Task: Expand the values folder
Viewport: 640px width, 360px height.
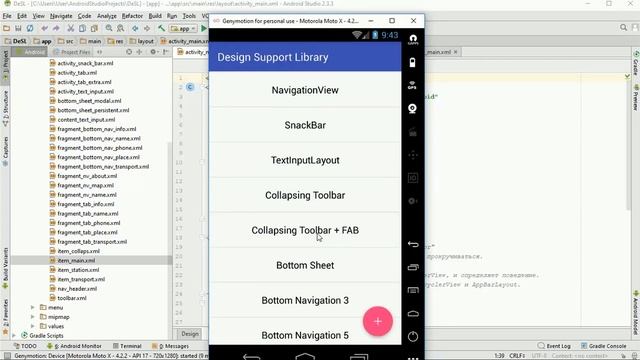Action: tap(32, 326)
